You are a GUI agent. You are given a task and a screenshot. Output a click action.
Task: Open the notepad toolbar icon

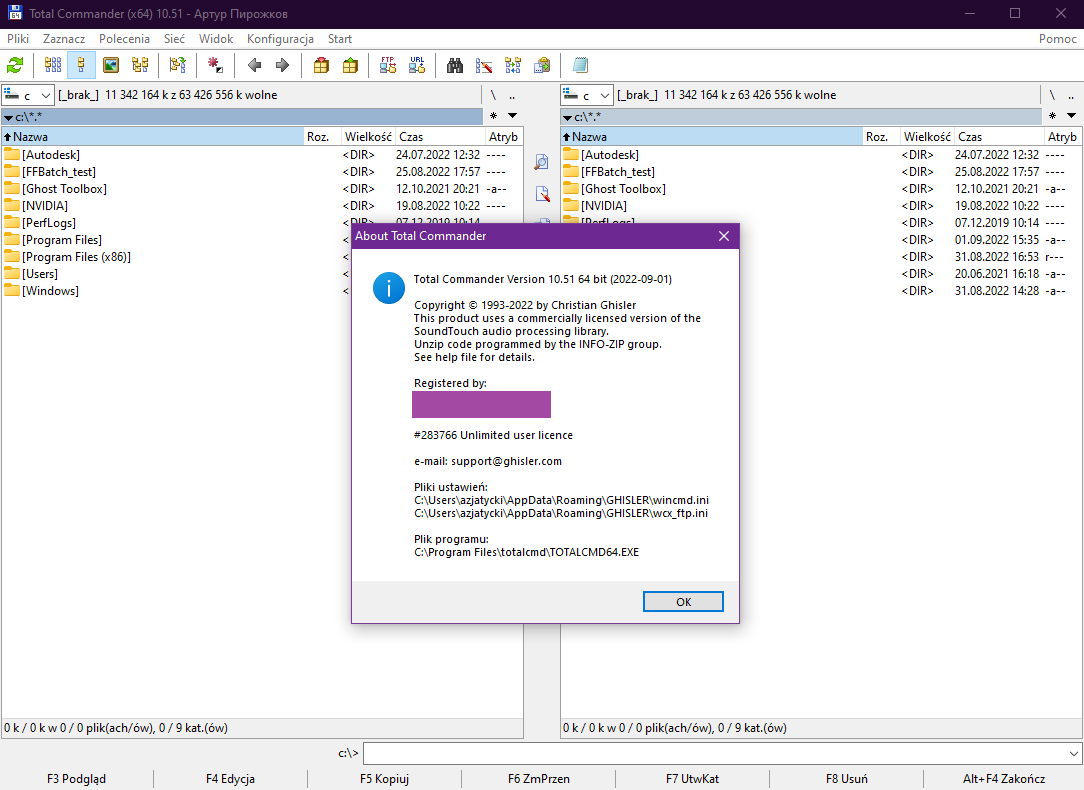click(580, 66)
